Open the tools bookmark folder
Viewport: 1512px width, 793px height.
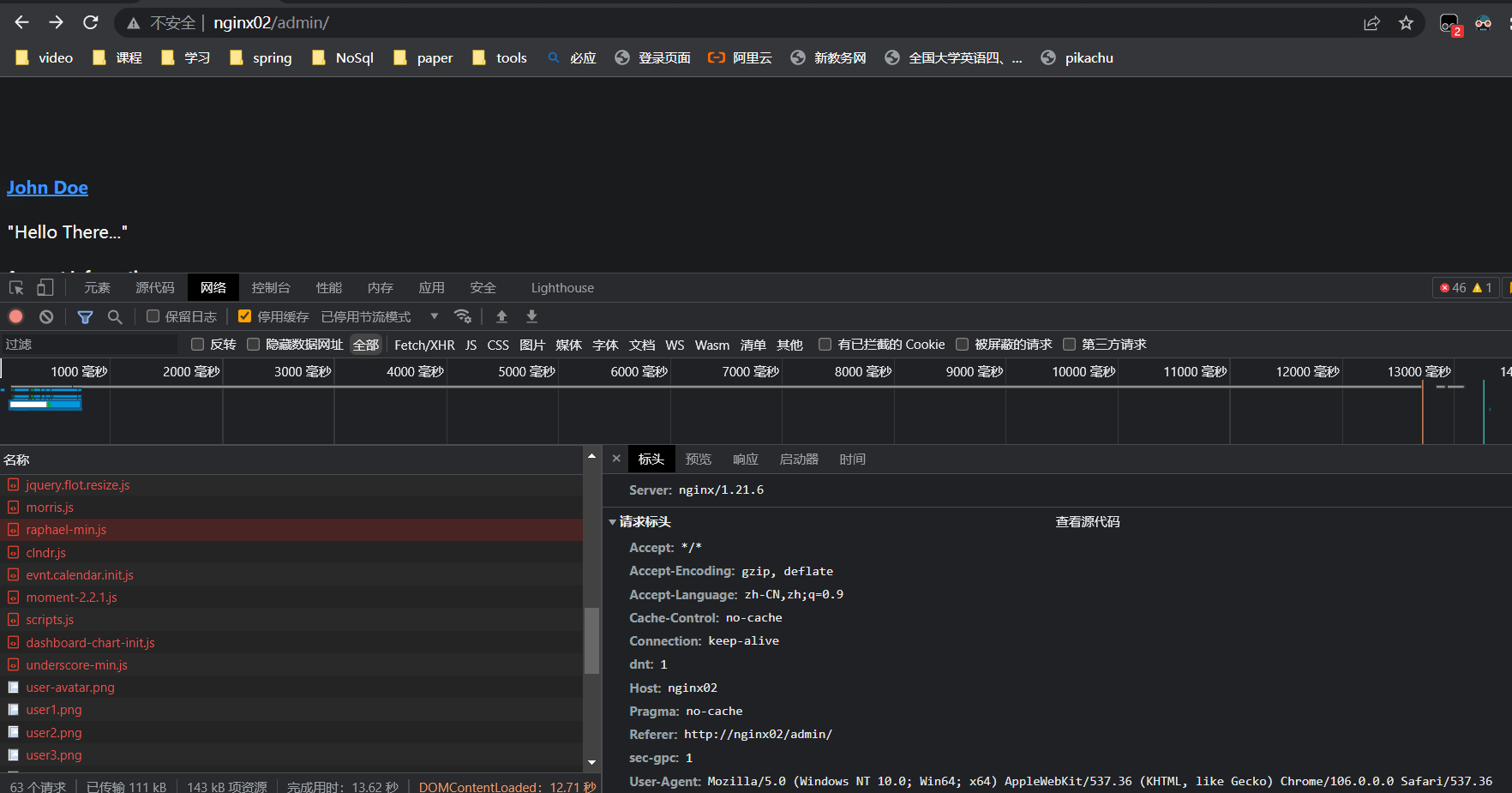pos(500,57)
